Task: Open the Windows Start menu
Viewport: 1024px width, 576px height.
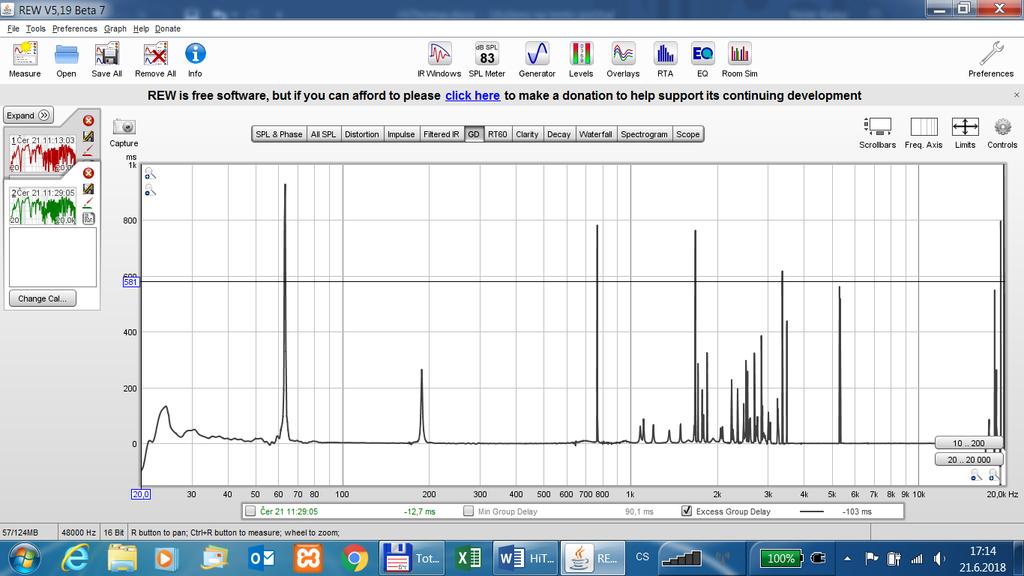Action: [24, 558]
